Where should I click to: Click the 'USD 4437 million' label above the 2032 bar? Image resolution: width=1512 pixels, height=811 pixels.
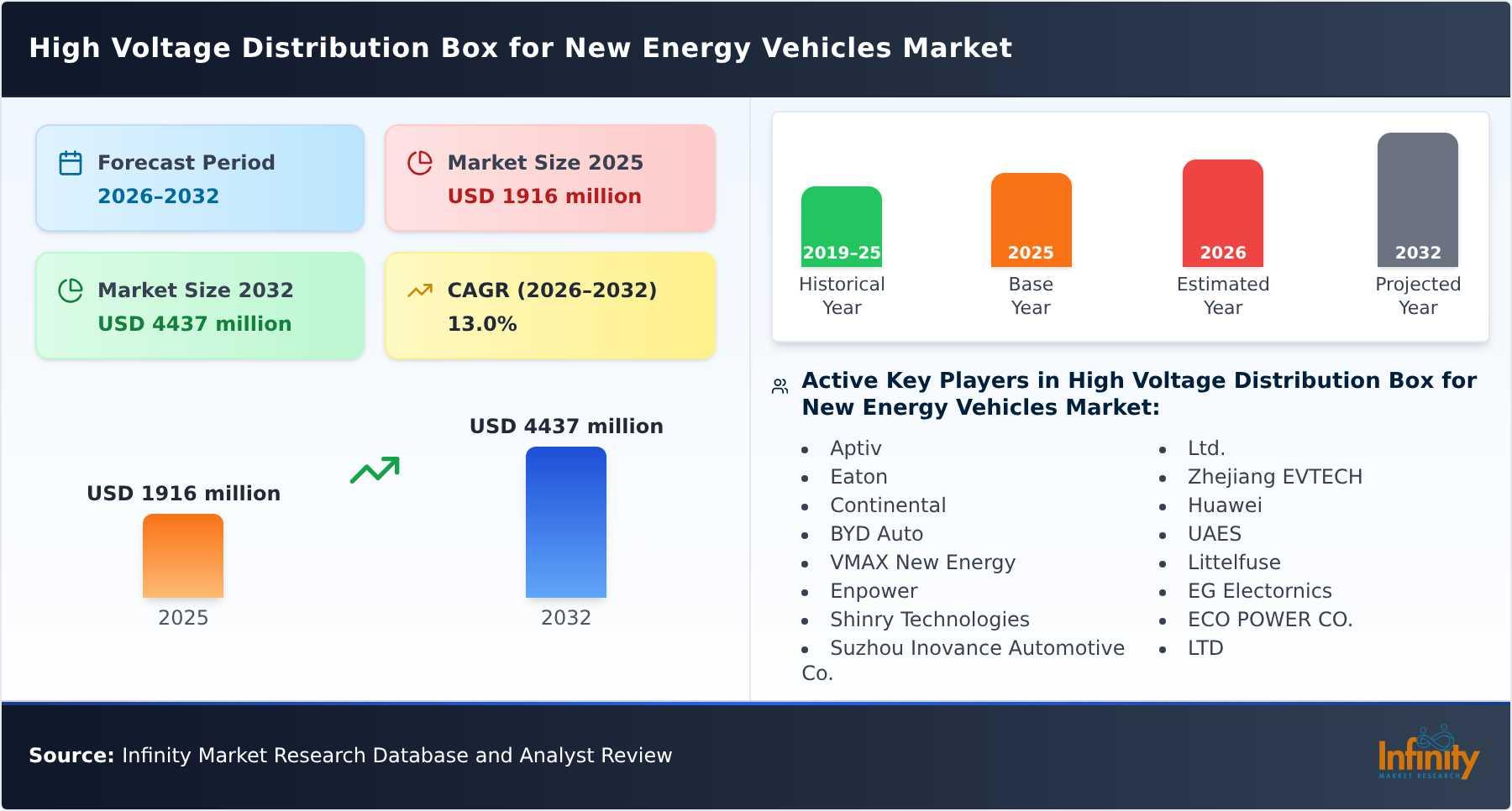[566, 426]
